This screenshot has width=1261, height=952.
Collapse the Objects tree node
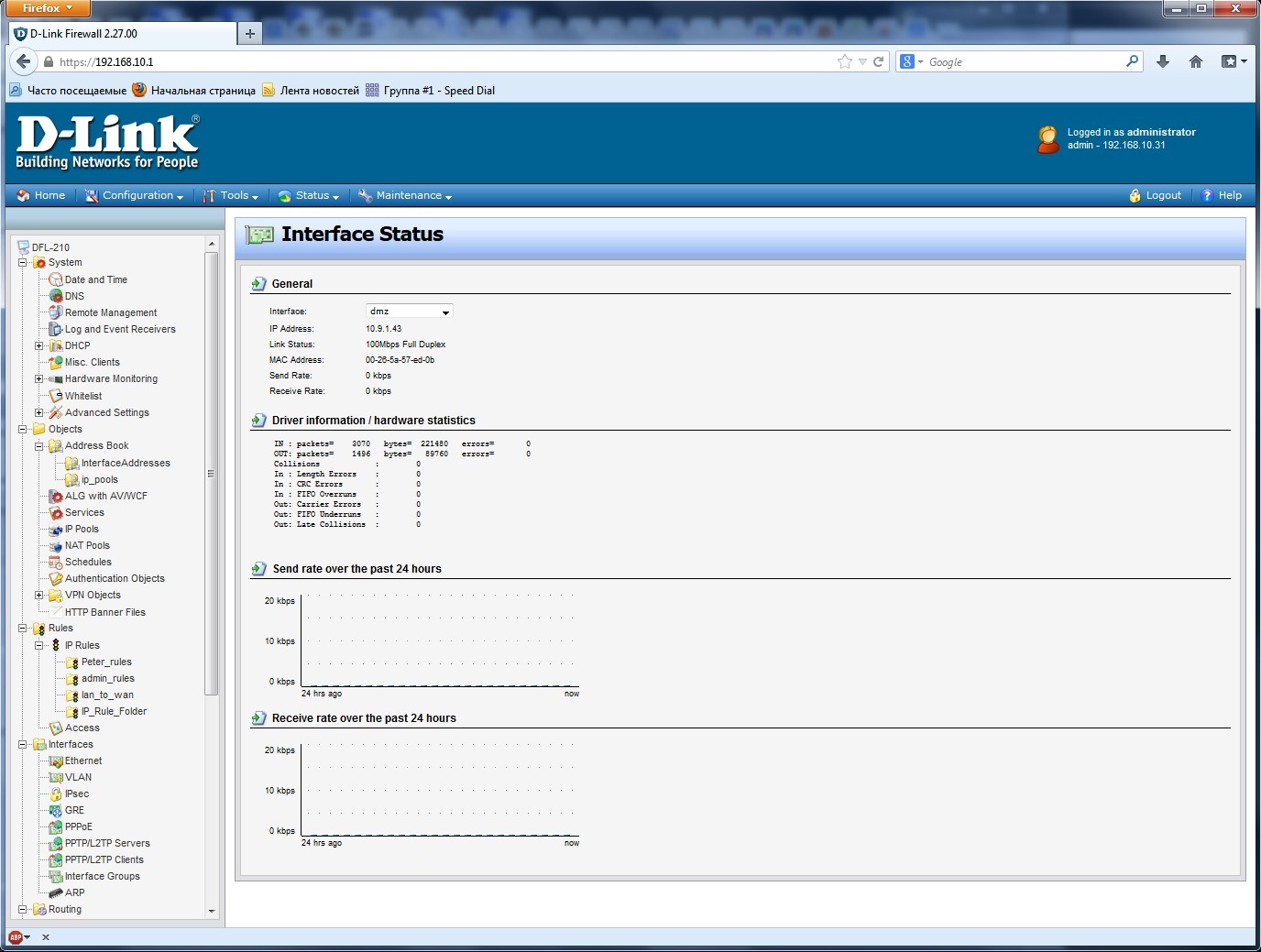pos(23,429)
